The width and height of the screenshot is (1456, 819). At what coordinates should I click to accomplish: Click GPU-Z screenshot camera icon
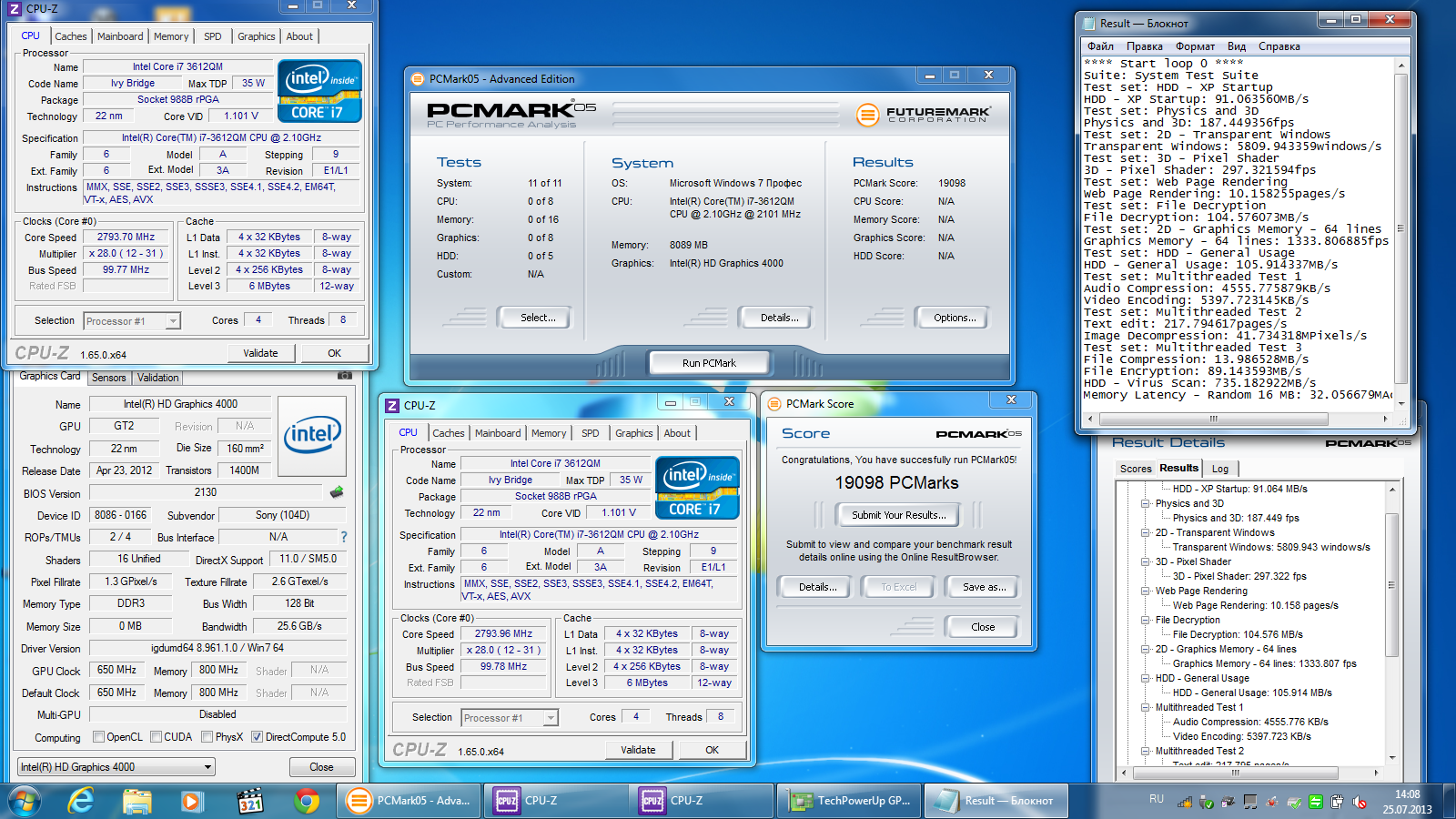pyautogui.click(x=344, y=375)
